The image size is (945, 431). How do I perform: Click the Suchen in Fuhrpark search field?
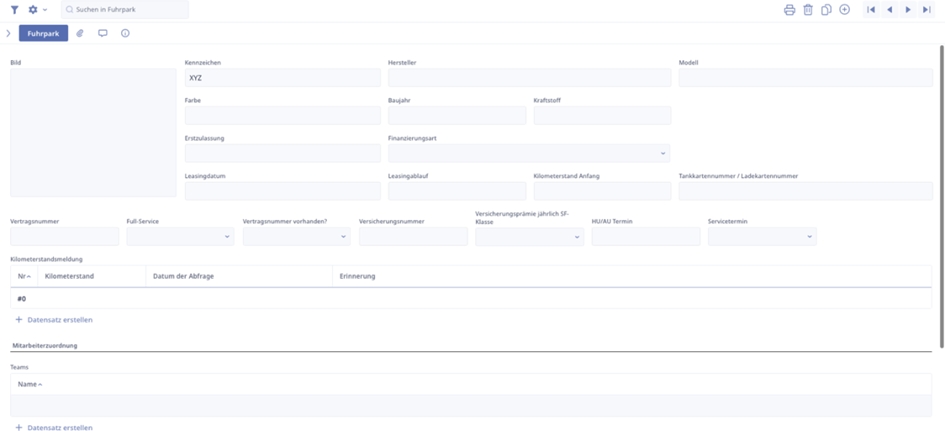pos(125,9)
